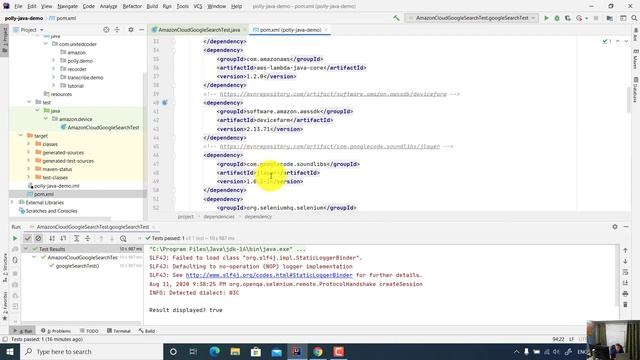Collapse all test results icon
The image size is (640, 360).
[x=88, y=238]
